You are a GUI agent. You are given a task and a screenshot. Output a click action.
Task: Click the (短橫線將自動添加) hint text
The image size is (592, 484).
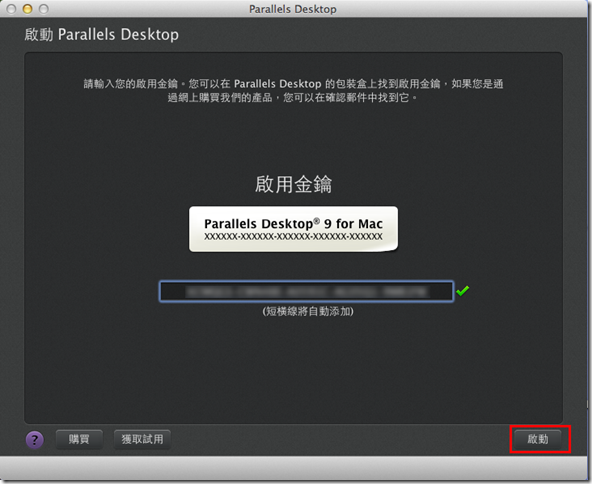coord(308,311)
